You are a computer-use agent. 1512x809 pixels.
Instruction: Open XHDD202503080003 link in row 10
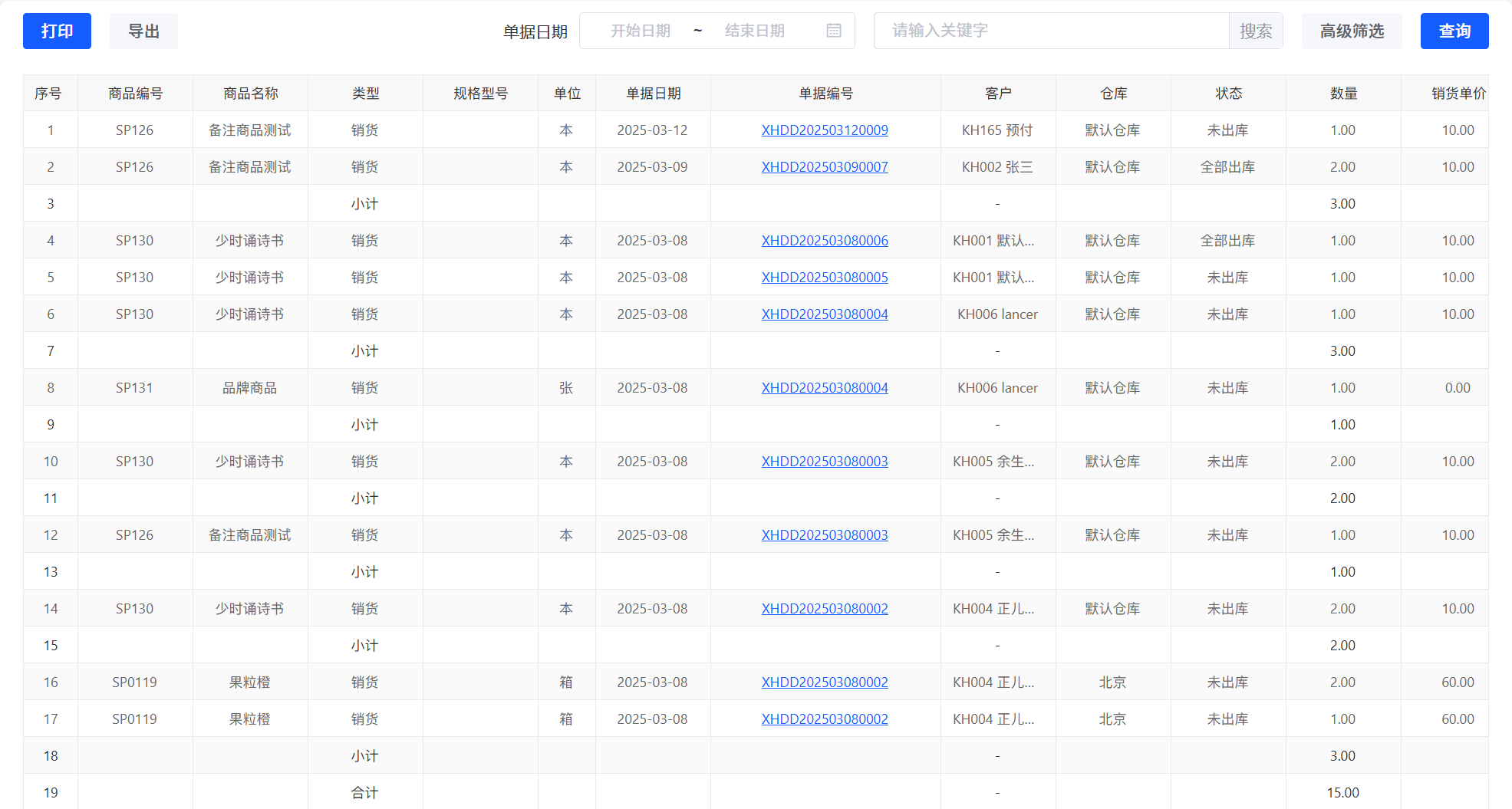825,462
